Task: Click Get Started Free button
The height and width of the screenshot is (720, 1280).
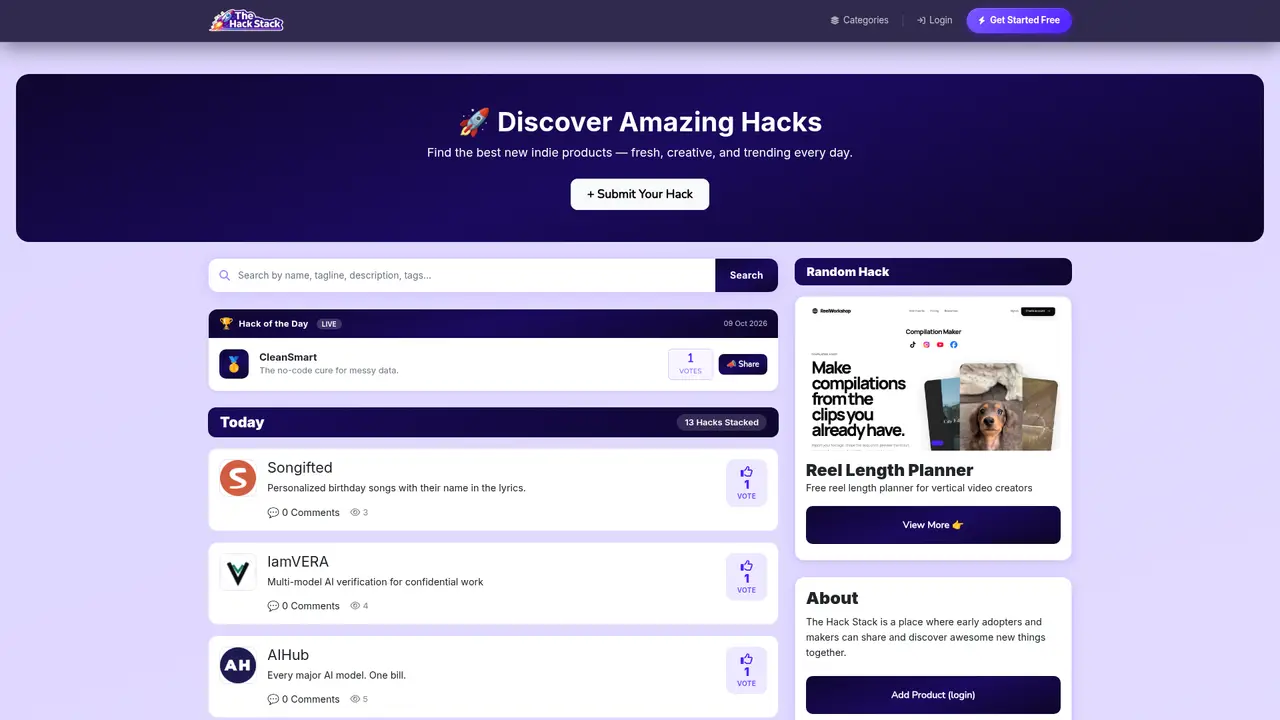Action: click(x=1019, y=20)
